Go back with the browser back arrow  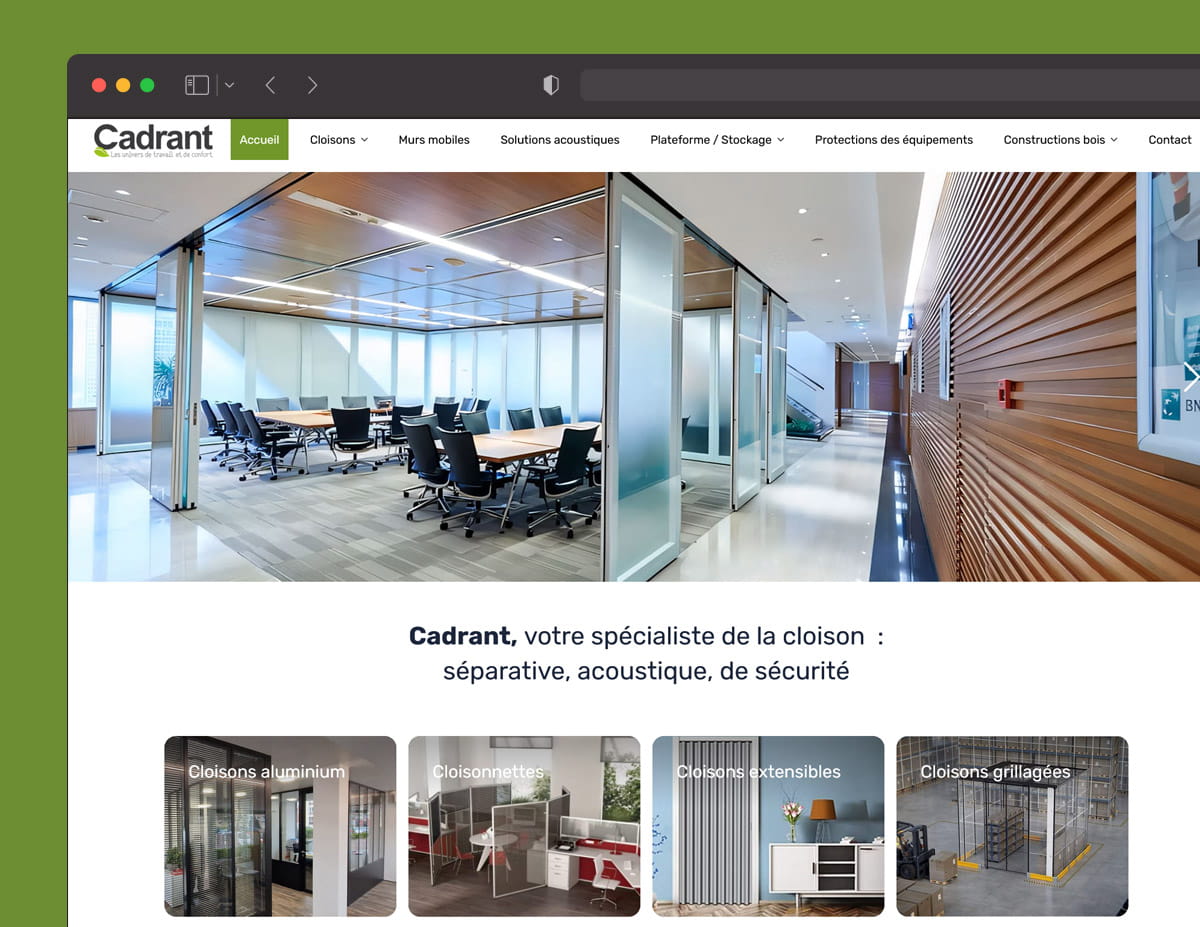point(270,85)
